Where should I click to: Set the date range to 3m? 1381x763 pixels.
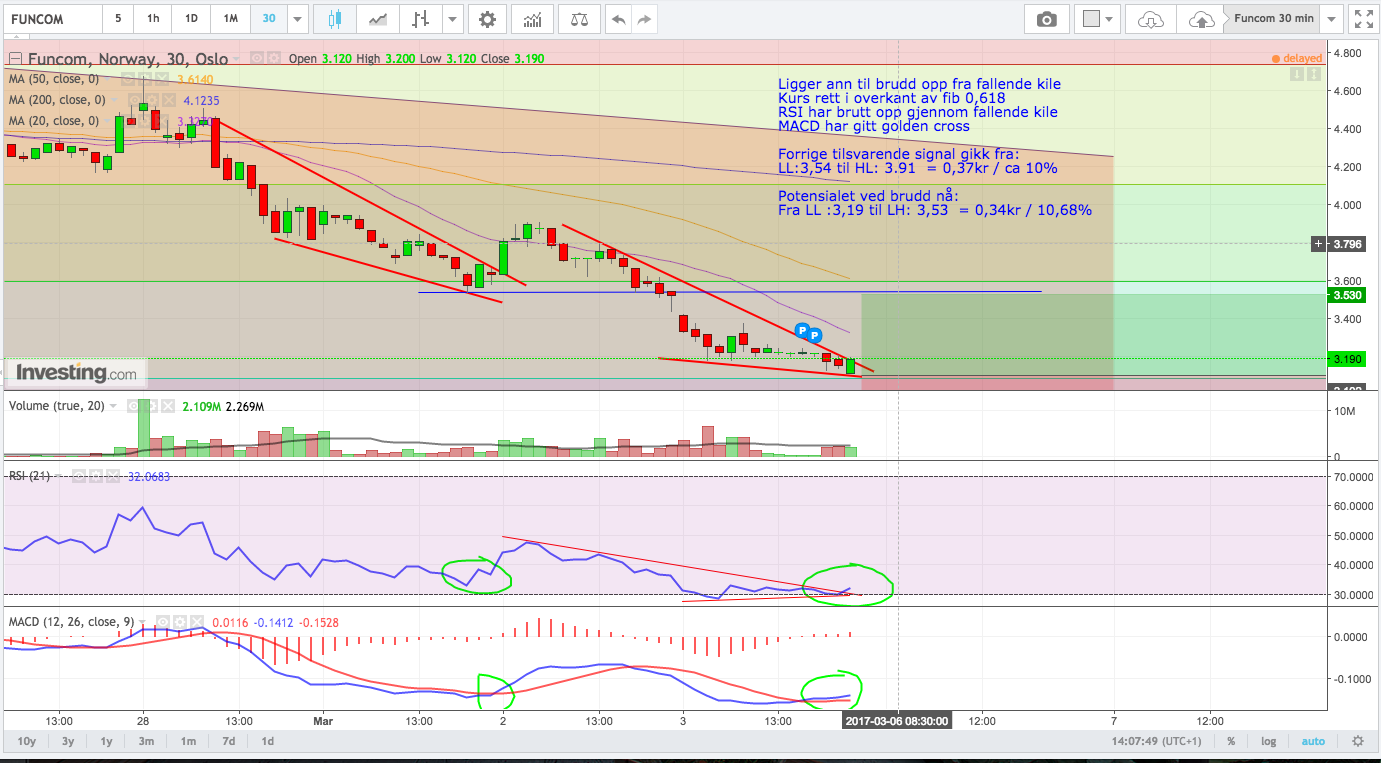click(x=147, y=741)
